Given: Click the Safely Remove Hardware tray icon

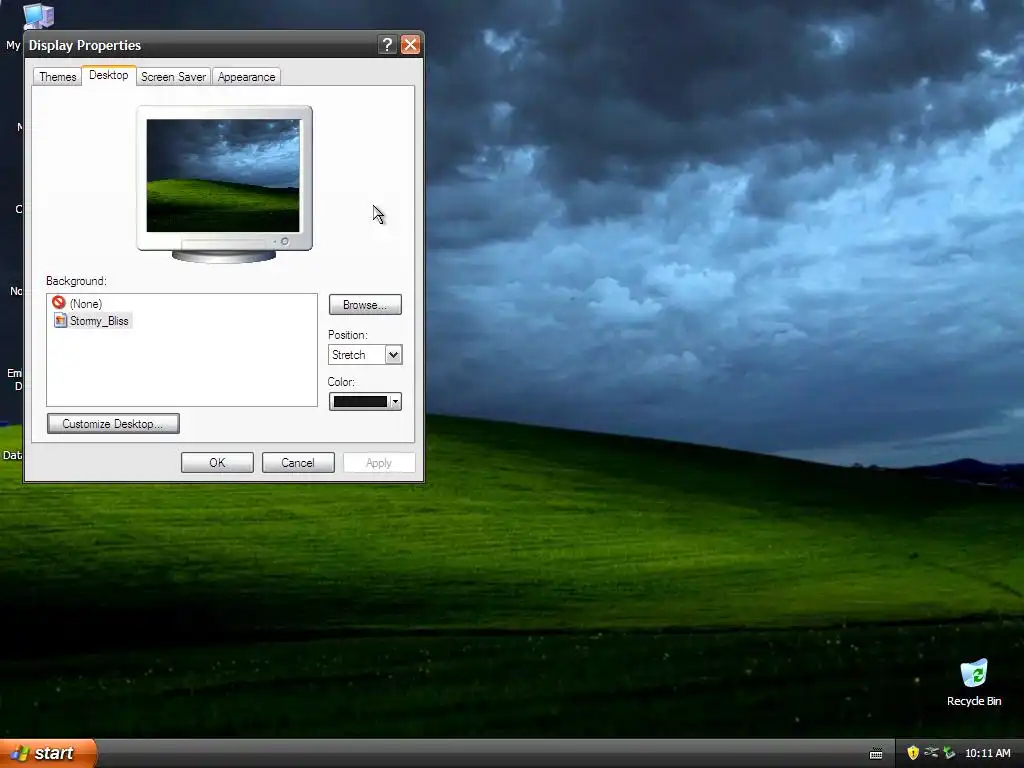Looking at the screenshot, I should pyautogui.click(x=931, y=753).
